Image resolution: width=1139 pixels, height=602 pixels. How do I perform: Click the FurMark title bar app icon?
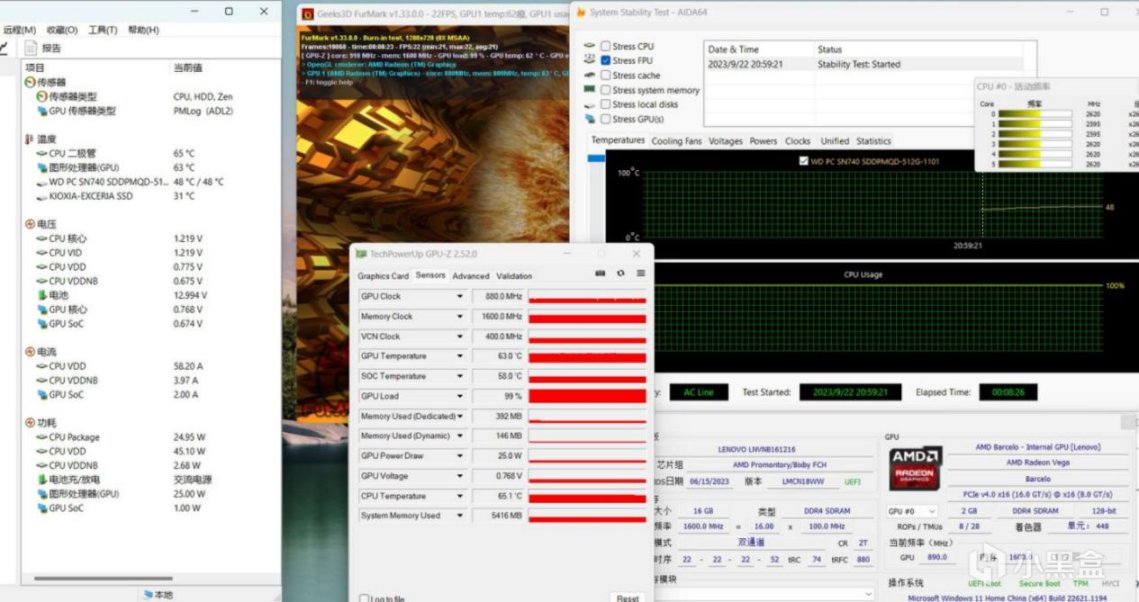point(307,14)
